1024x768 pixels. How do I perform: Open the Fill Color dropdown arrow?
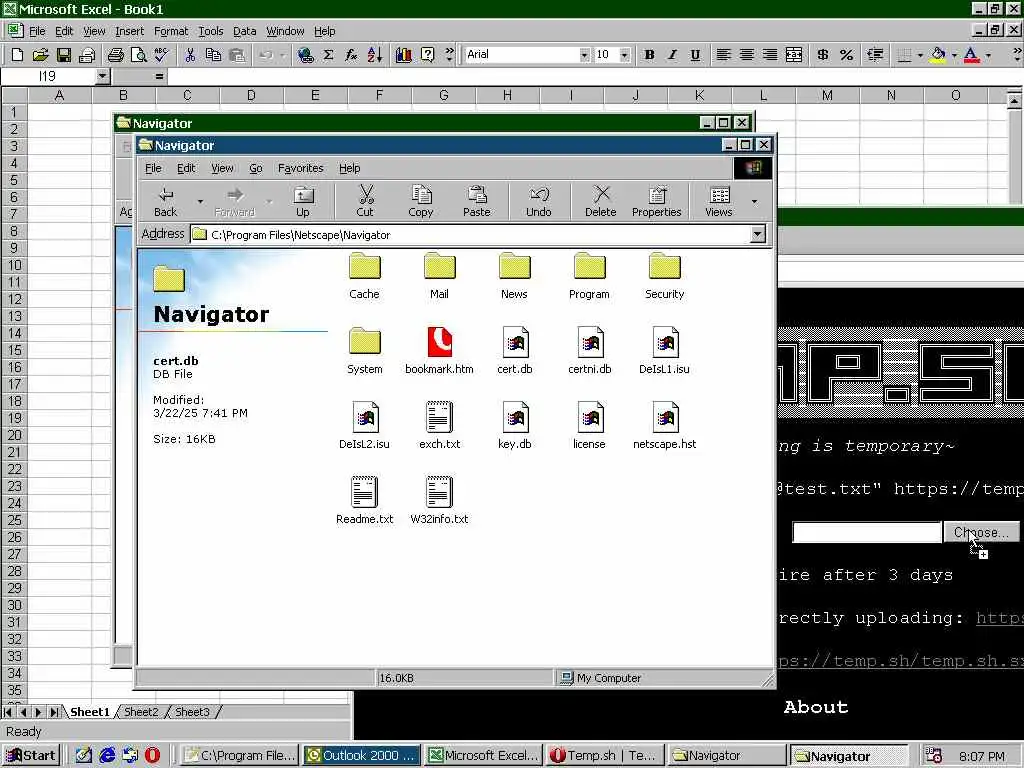coord(954,56)
